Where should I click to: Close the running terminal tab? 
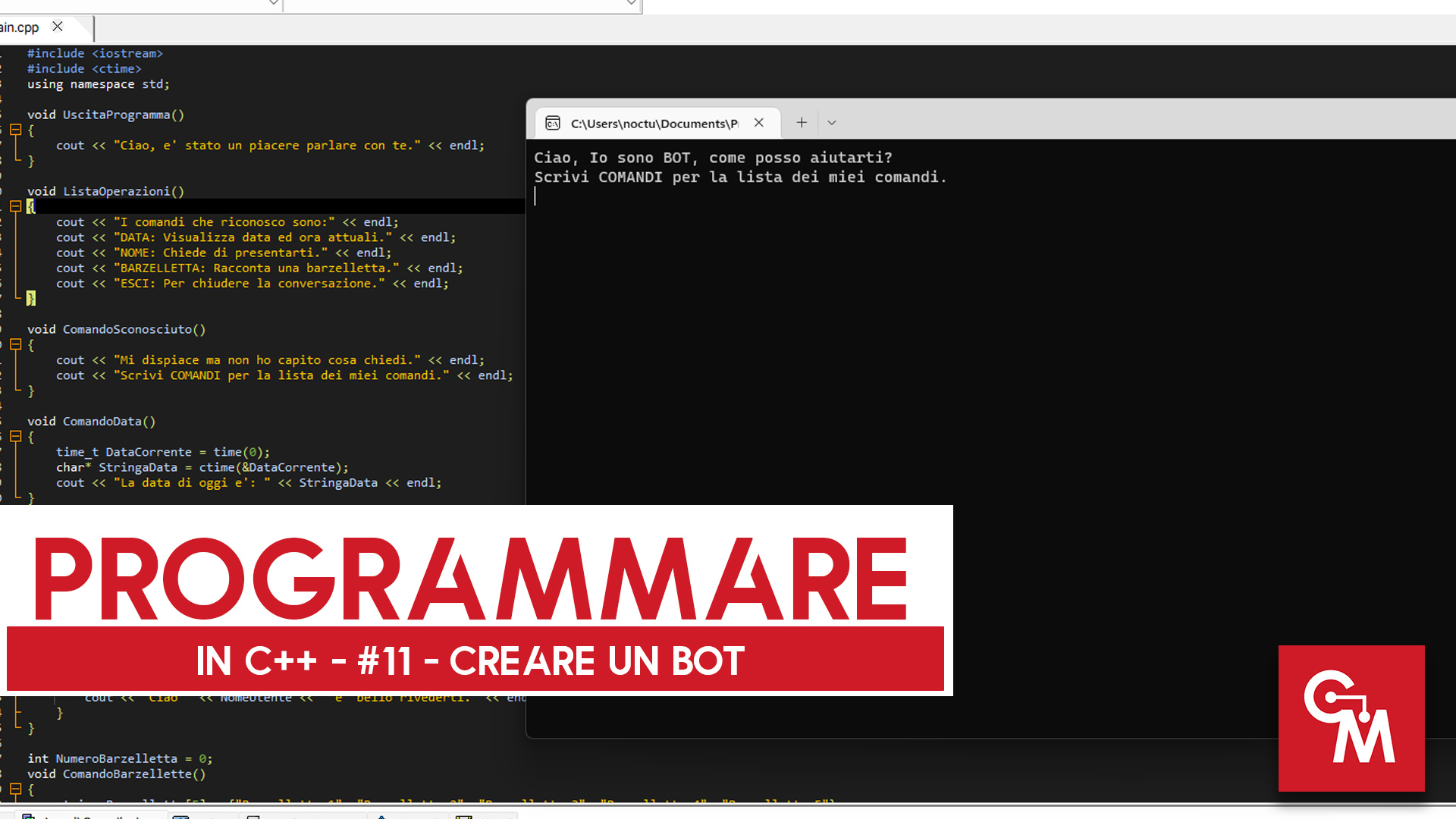point(759,122)
